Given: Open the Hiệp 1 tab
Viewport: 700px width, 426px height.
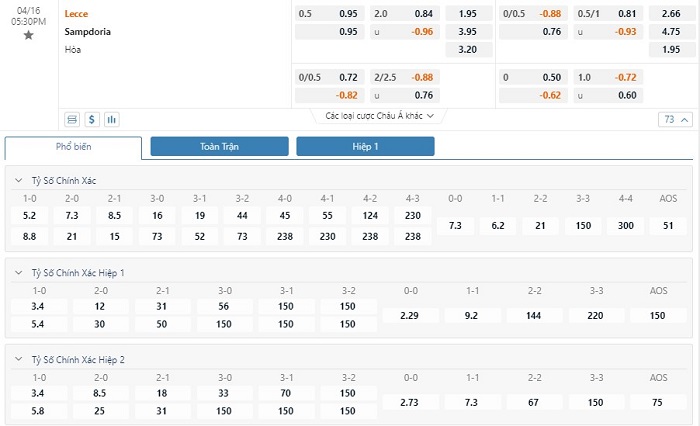Looking at the screenshot, I should coord(365,146).
